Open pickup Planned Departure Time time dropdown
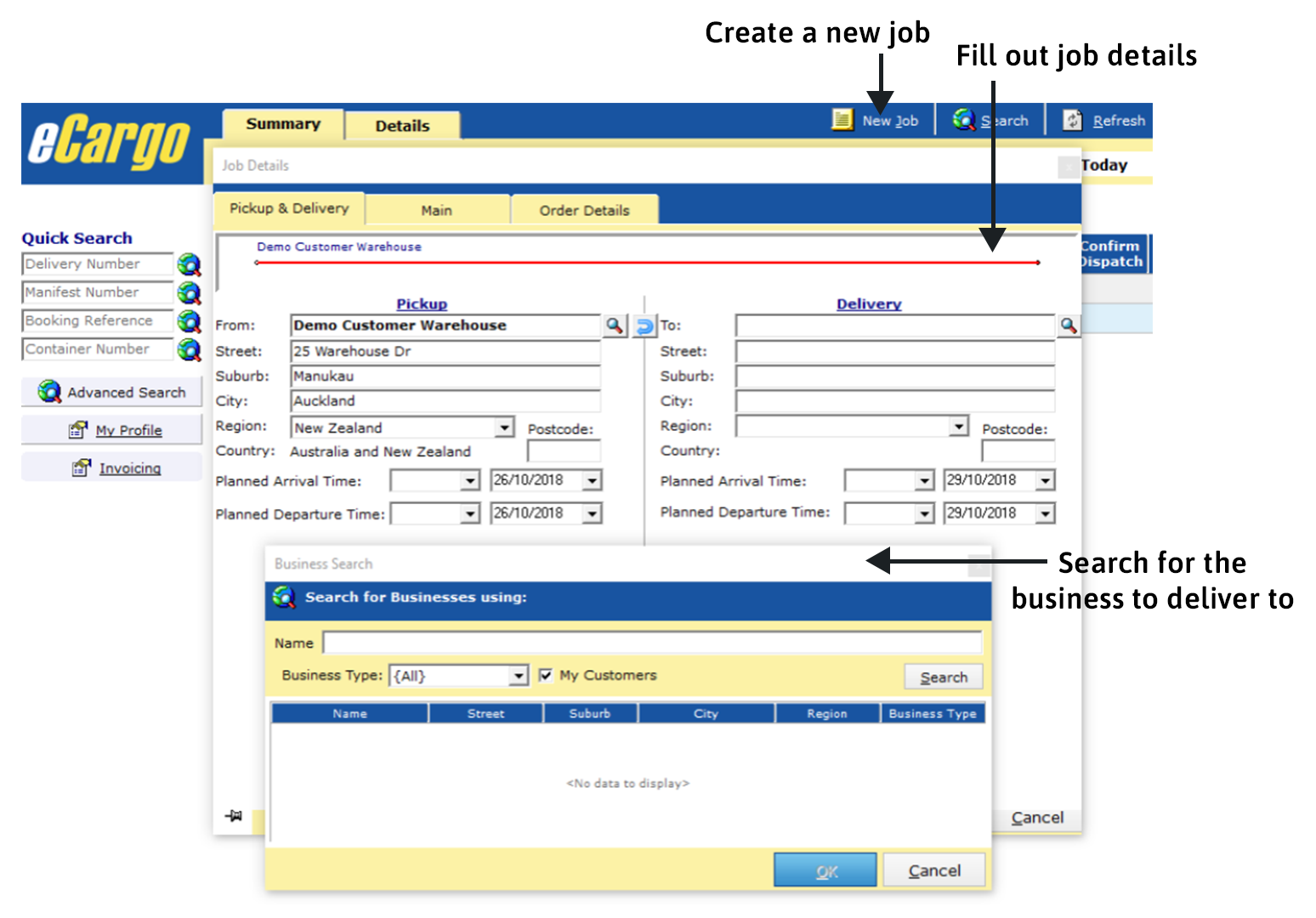 click(x=470, y=514)
